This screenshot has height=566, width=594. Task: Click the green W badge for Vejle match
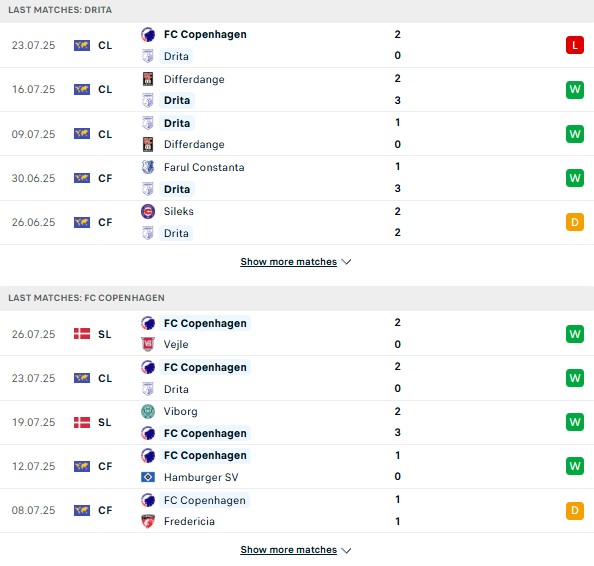click(574, 334)
